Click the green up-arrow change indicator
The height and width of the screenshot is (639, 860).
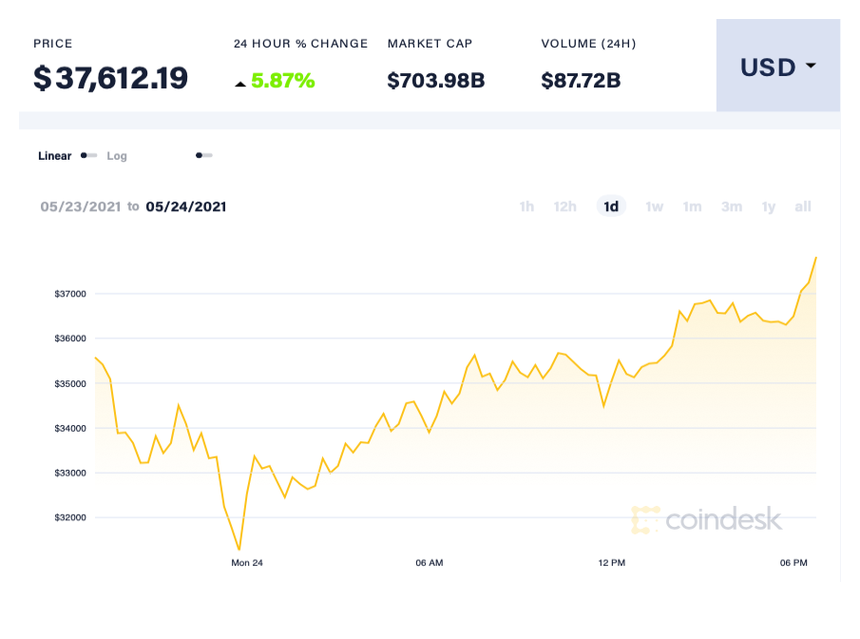click(240, 83)
